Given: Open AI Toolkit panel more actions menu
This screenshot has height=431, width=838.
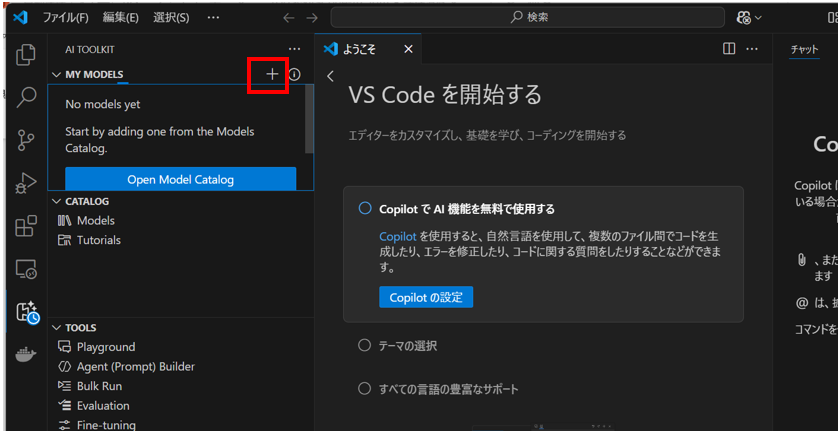Looking at the screenshot, I should tap(294, 49).
